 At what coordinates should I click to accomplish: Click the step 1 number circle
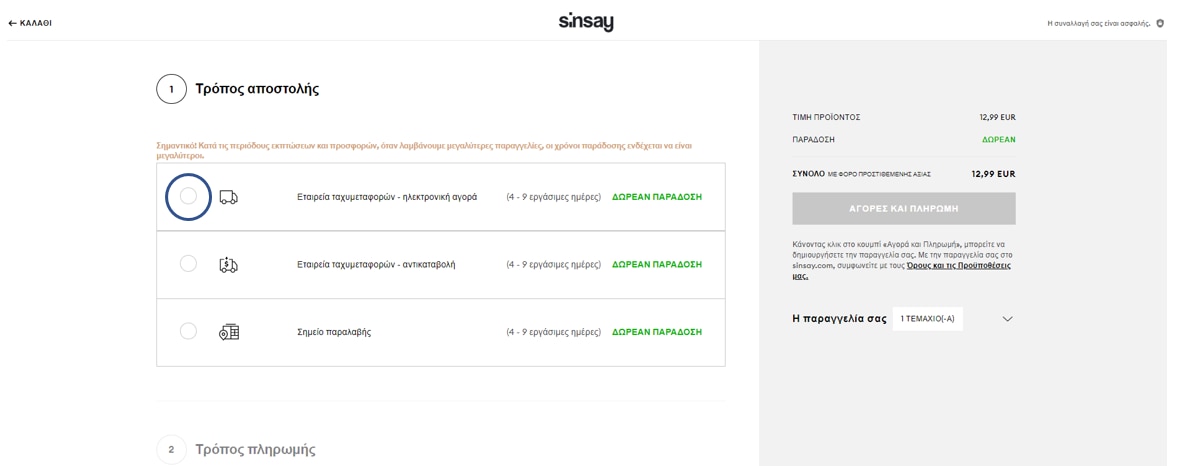click(171, 89)
